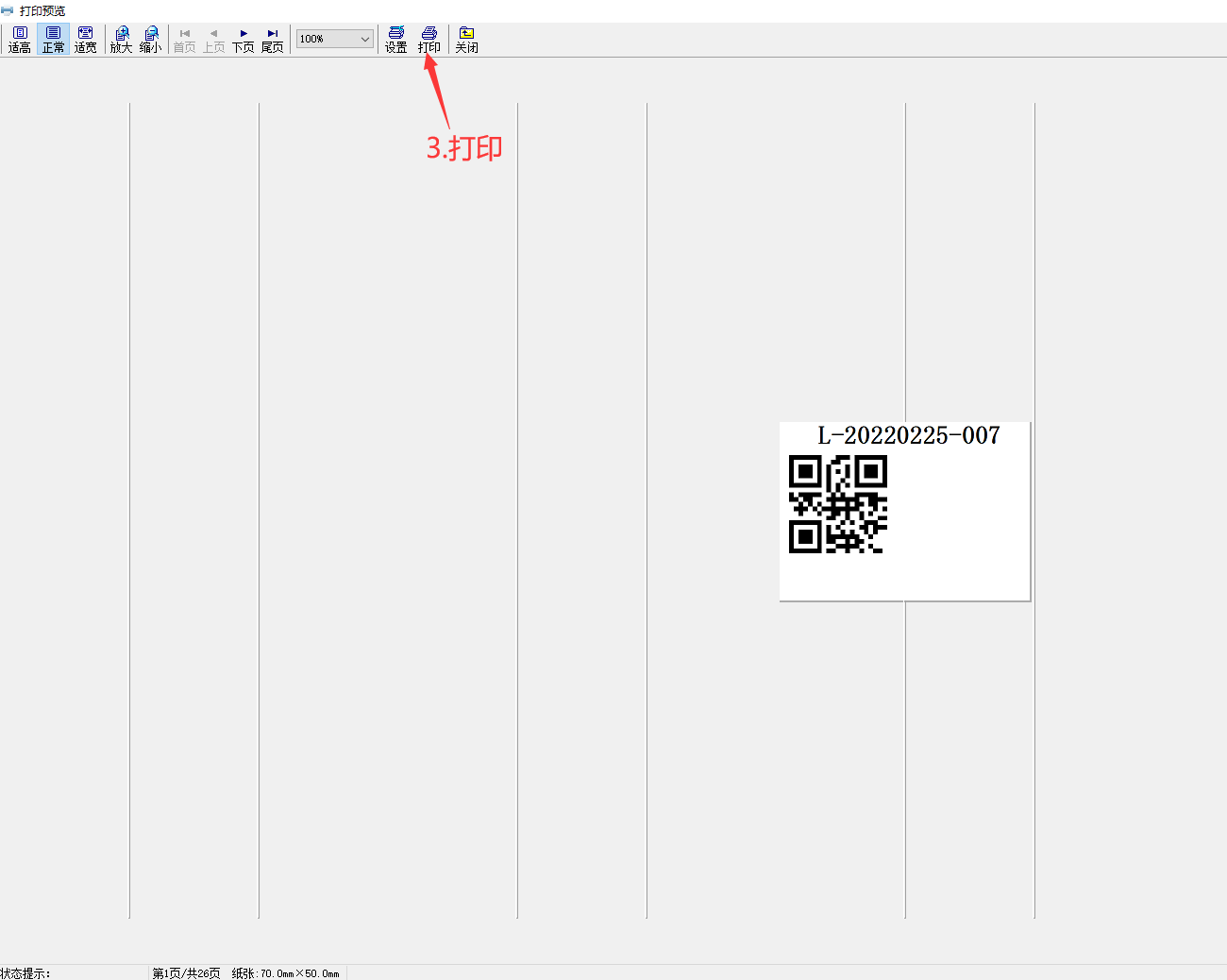Zoom out using the 缩小 magnifier

(151, 40)
